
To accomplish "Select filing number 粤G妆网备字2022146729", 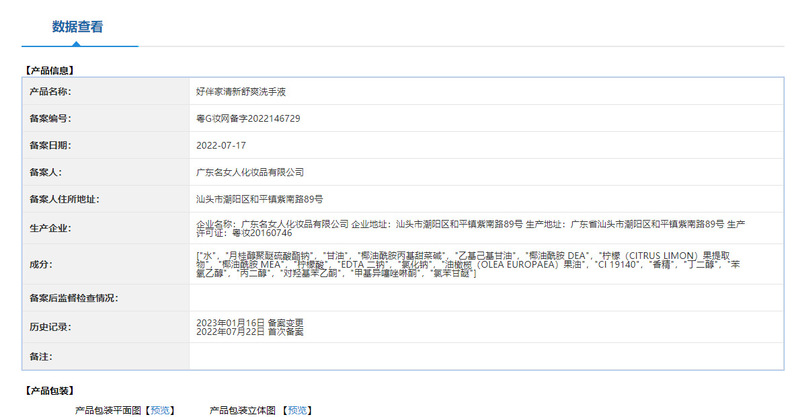I will coord(248,118).
